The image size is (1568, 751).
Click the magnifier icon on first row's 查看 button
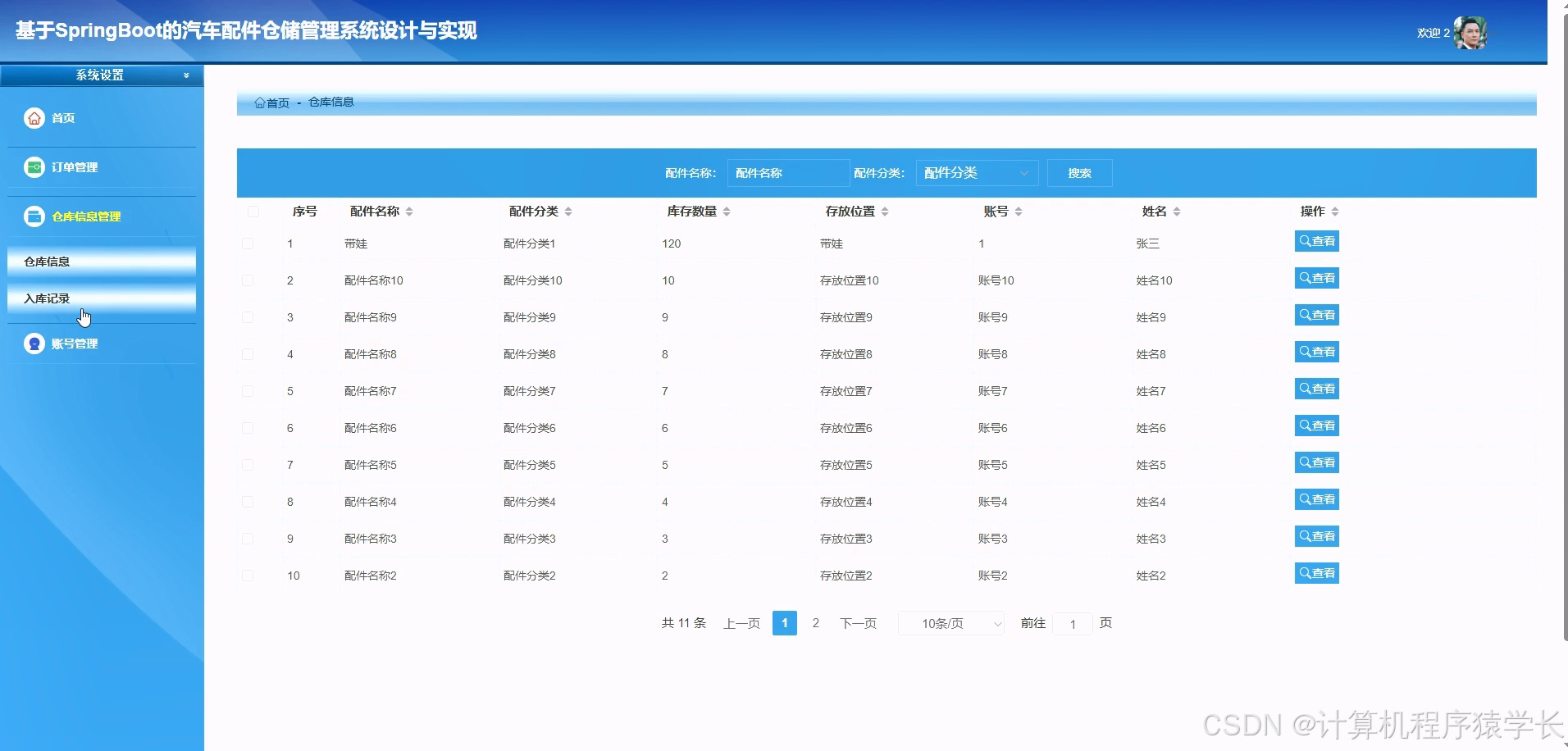pyautogui.click(x=1306, y=241)
